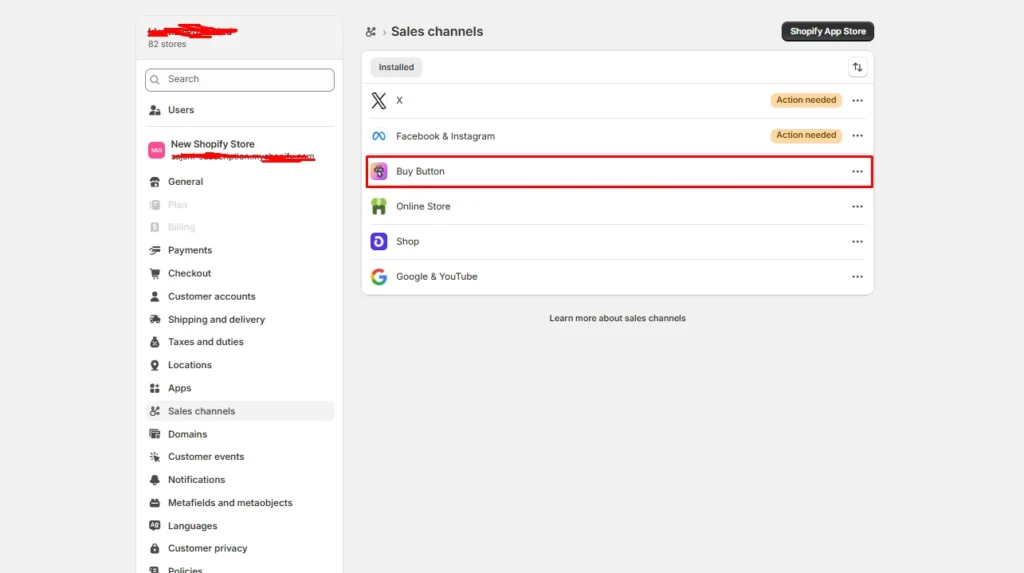Viewport: 1024px width, 573px height.
Task: Click the Notifications bell icon
Action: click(x=155, y=480)
